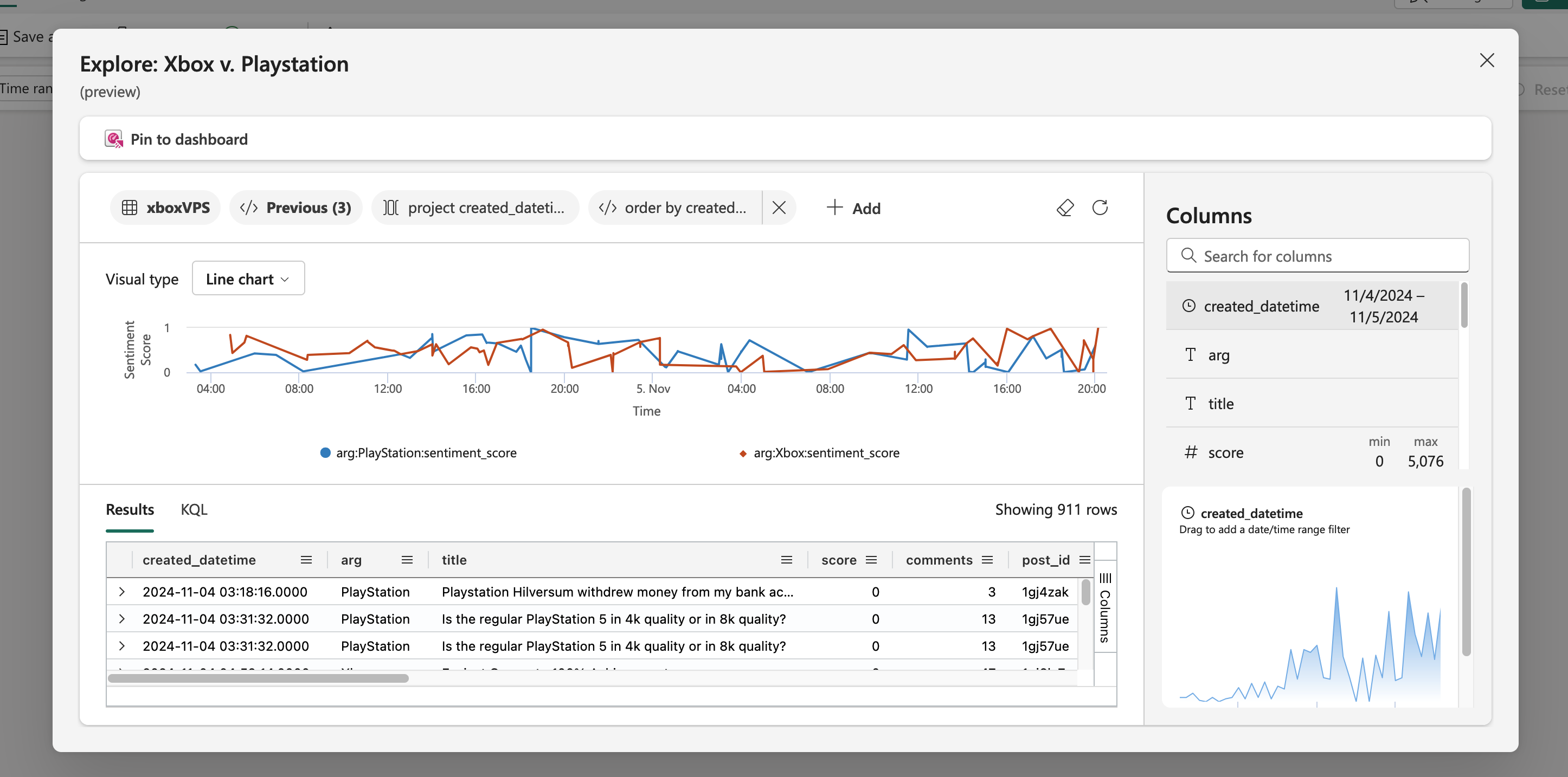Image resolution: width=1568 pixels, height=777 pixels.
Task: Toggle the Xbox sentiment_score legend series
Action: 825,452
